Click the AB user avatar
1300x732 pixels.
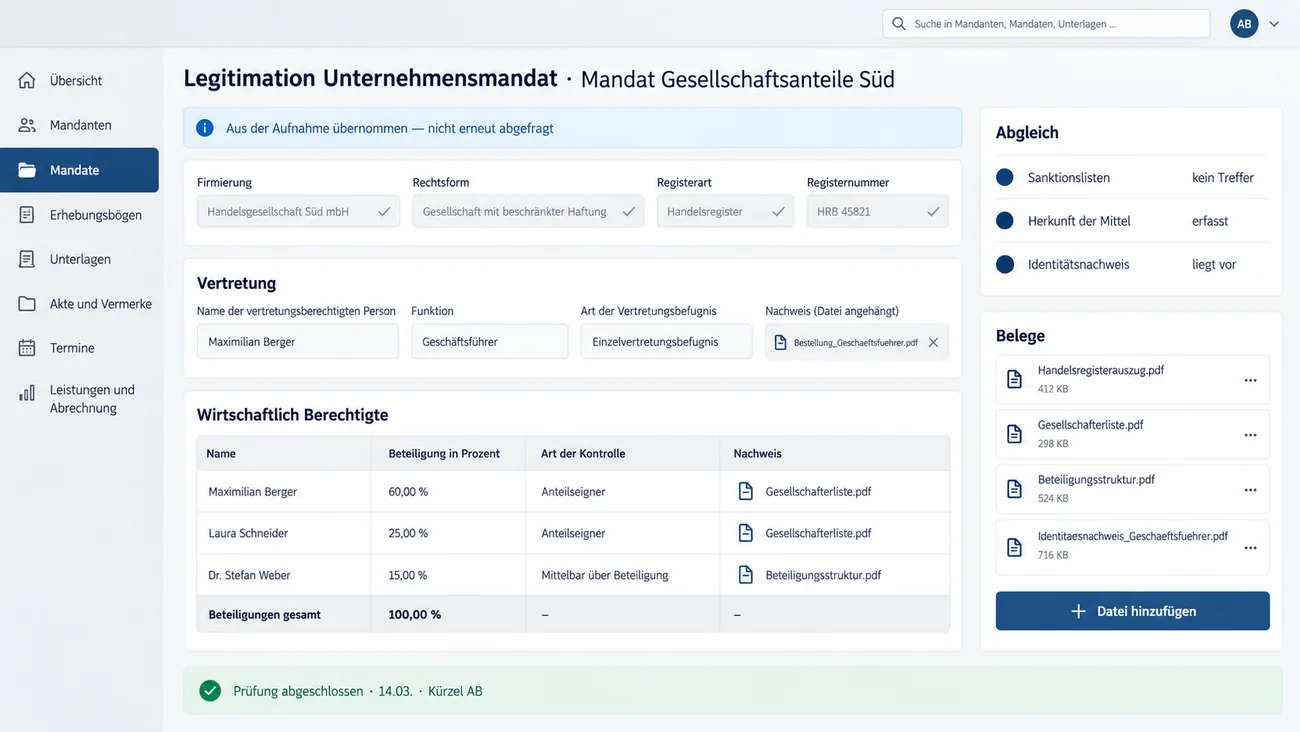[1244, 24]
